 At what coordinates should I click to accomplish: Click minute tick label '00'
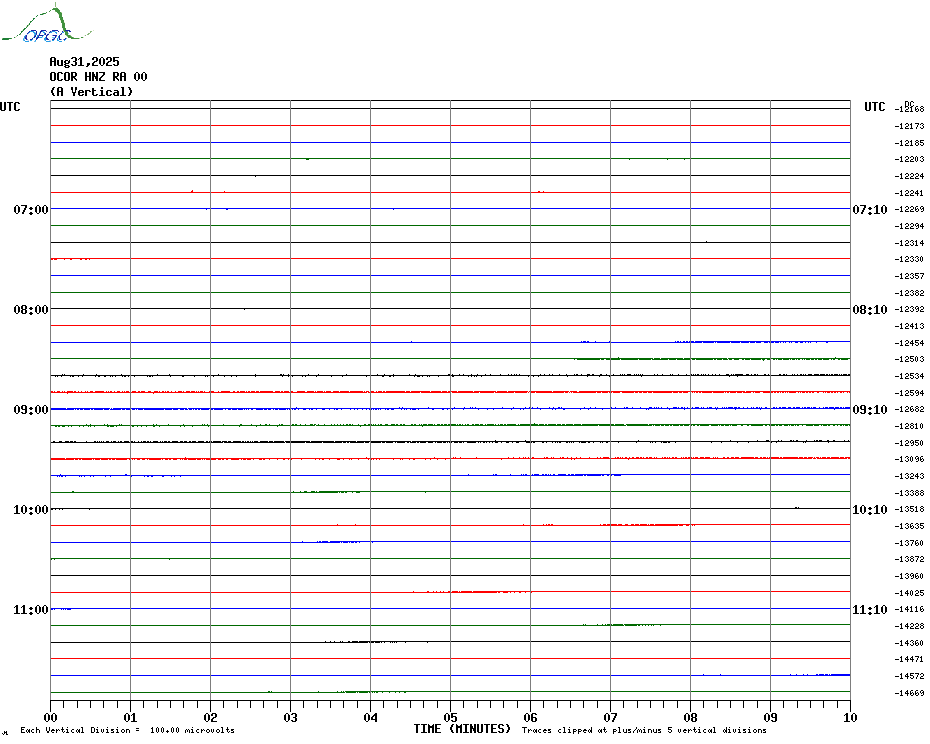[50, 718]
